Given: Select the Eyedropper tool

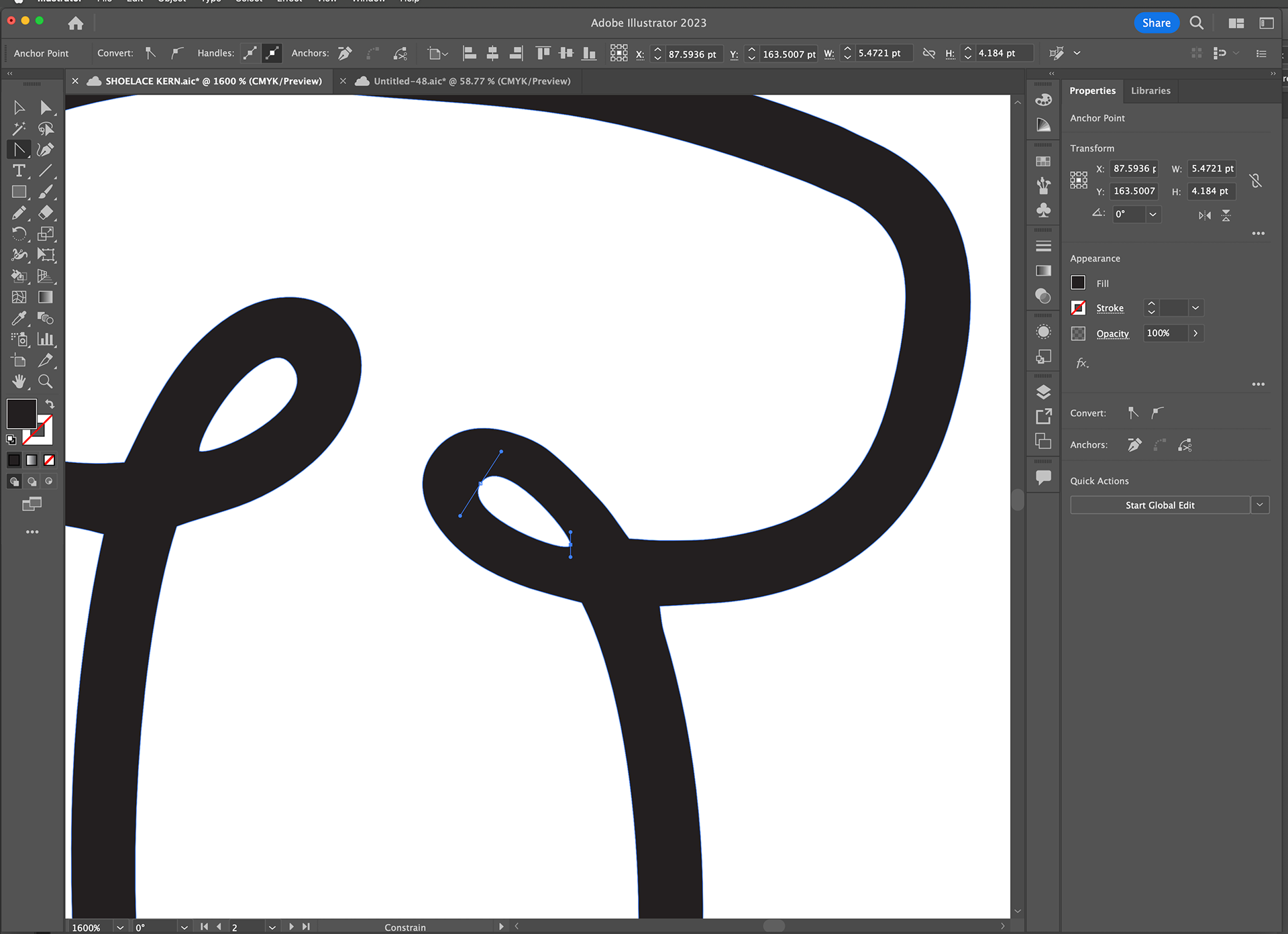Looking at the screenshot, I should (19, 318).
